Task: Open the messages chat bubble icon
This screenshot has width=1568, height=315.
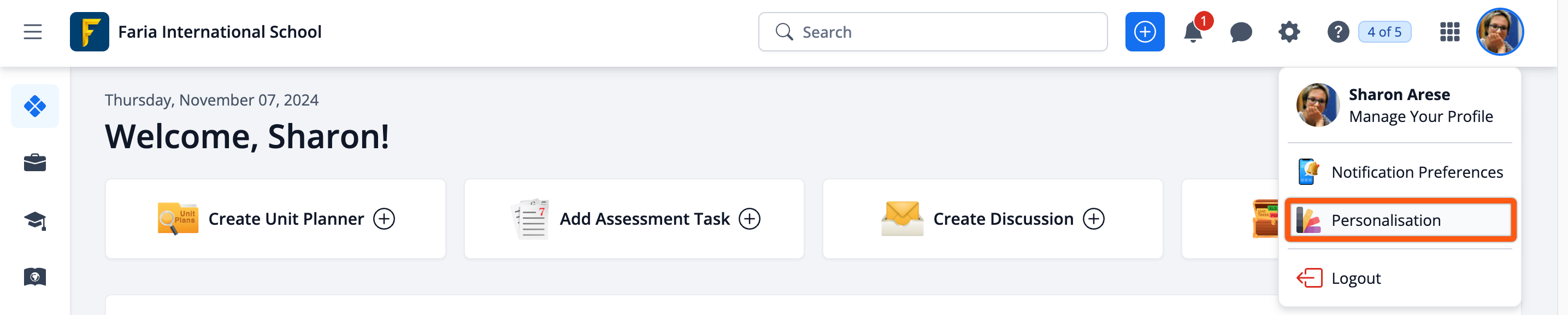Action: [1241, 32]
